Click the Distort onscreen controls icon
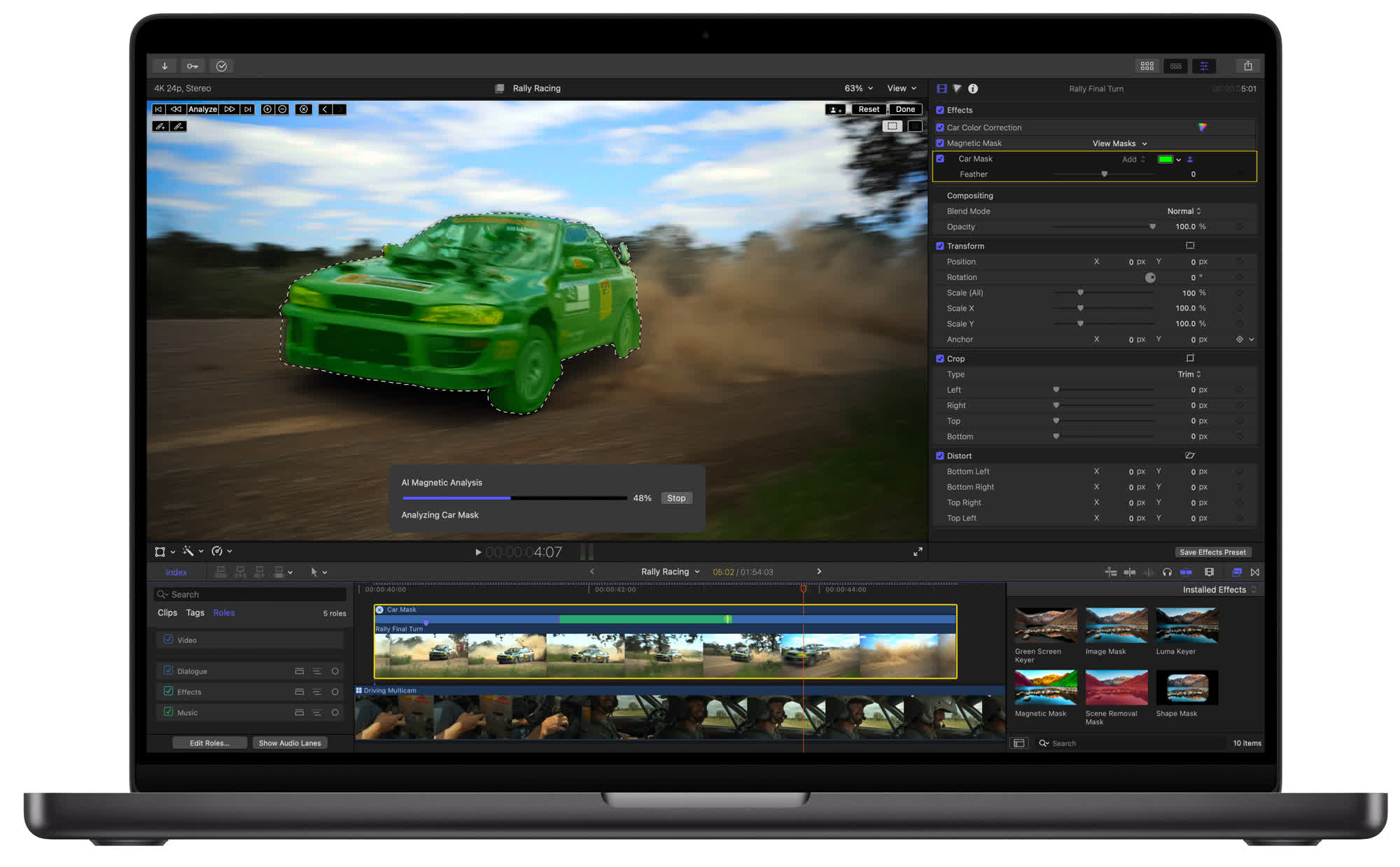 (1190, 456)
